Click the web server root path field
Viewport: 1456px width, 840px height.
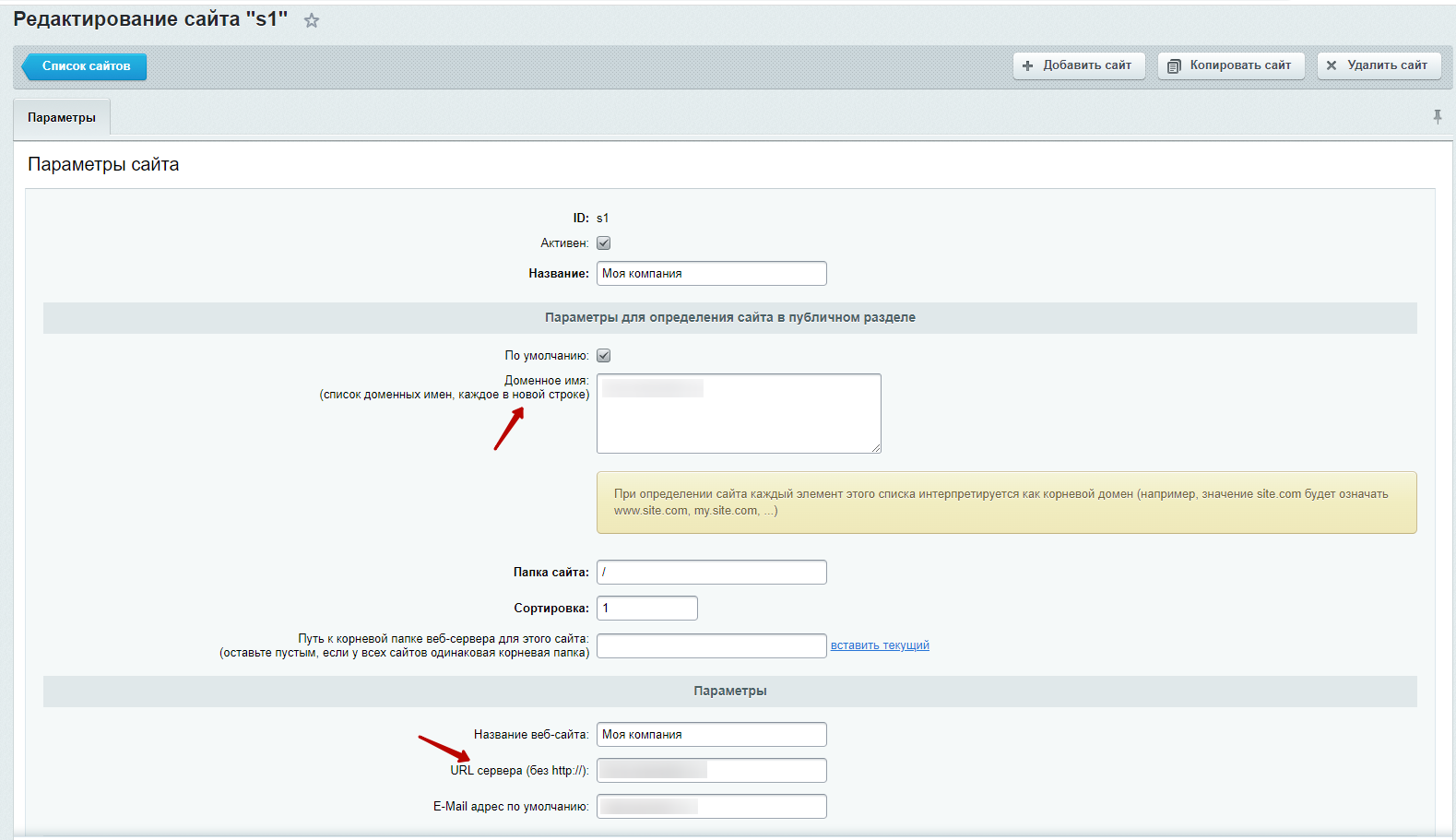coord(711,645)
